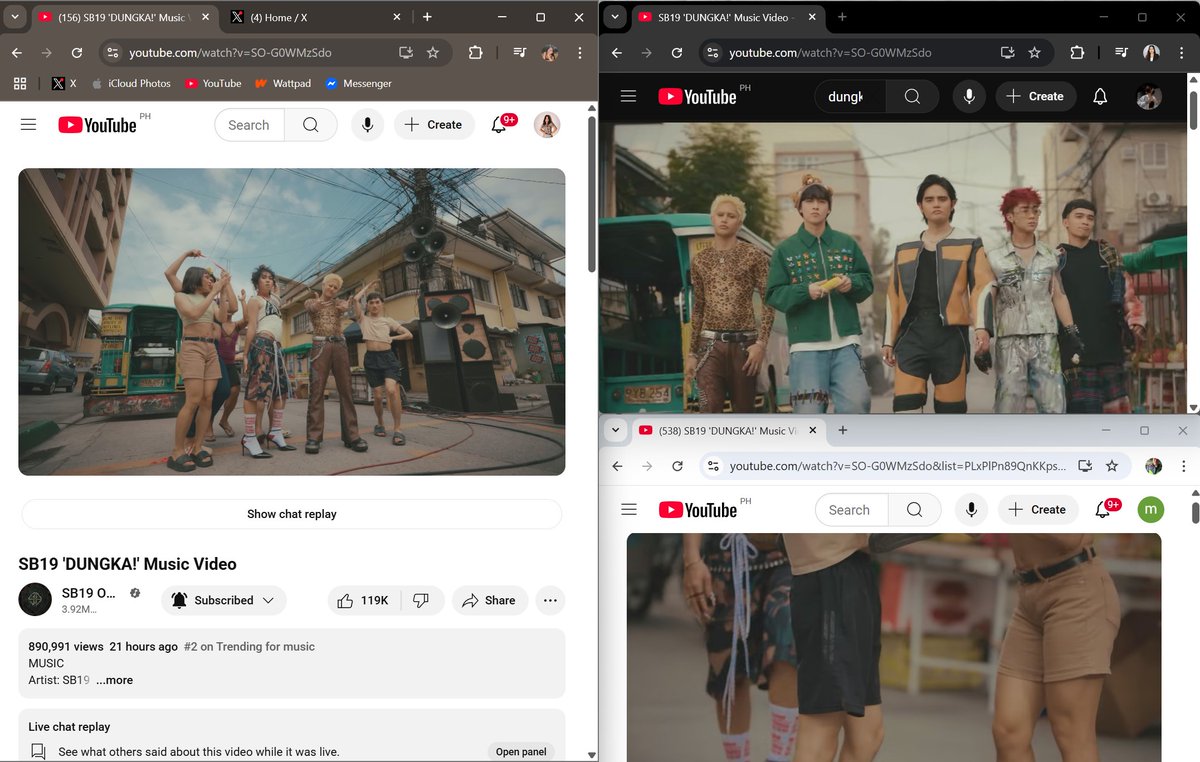Open new tab in top-right window
Image resolution: width=1200 pixels, height=762 pixels.
coord(842,17)
